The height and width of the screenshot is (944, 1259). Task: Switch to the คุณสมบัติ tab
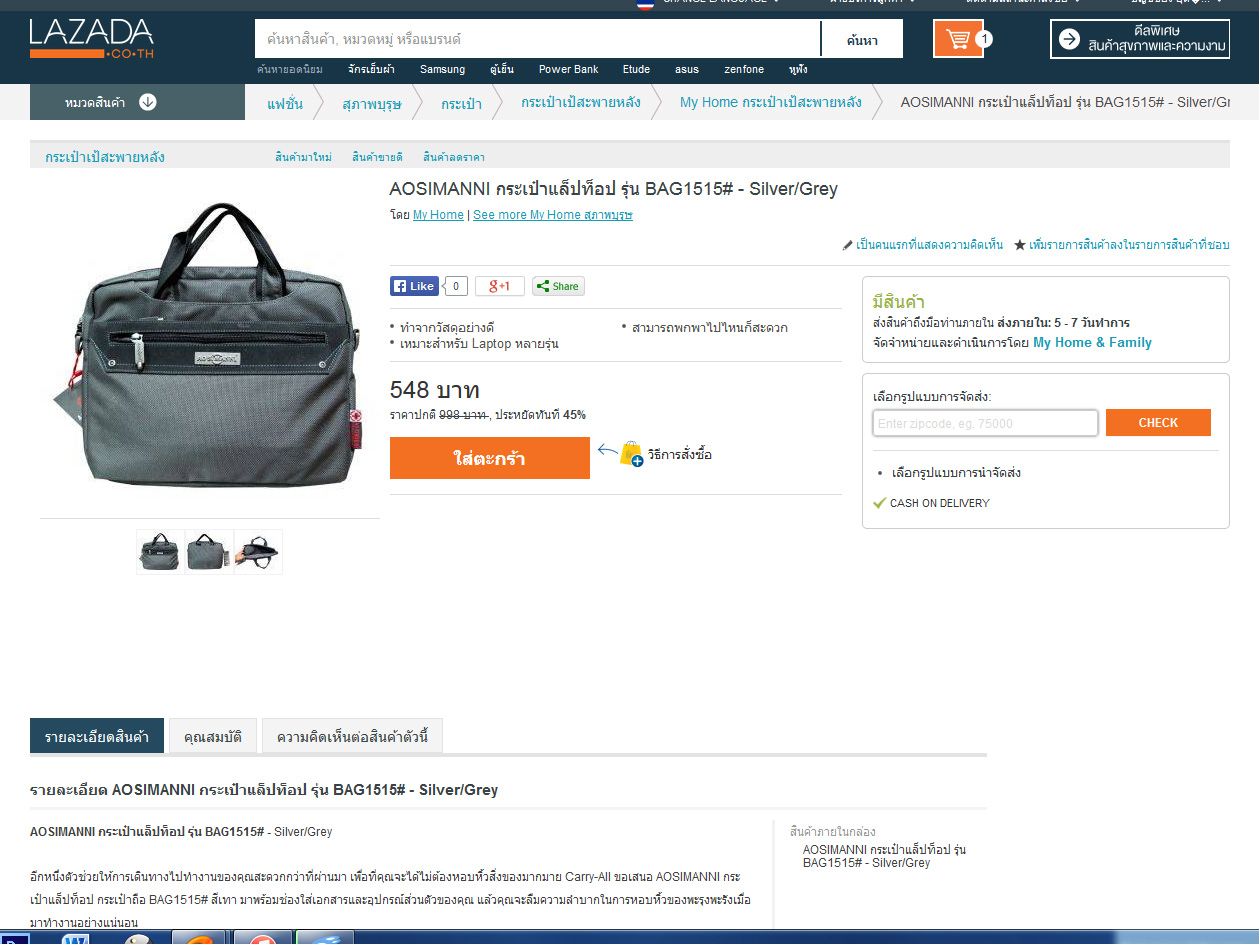click(x=213, y=737)
